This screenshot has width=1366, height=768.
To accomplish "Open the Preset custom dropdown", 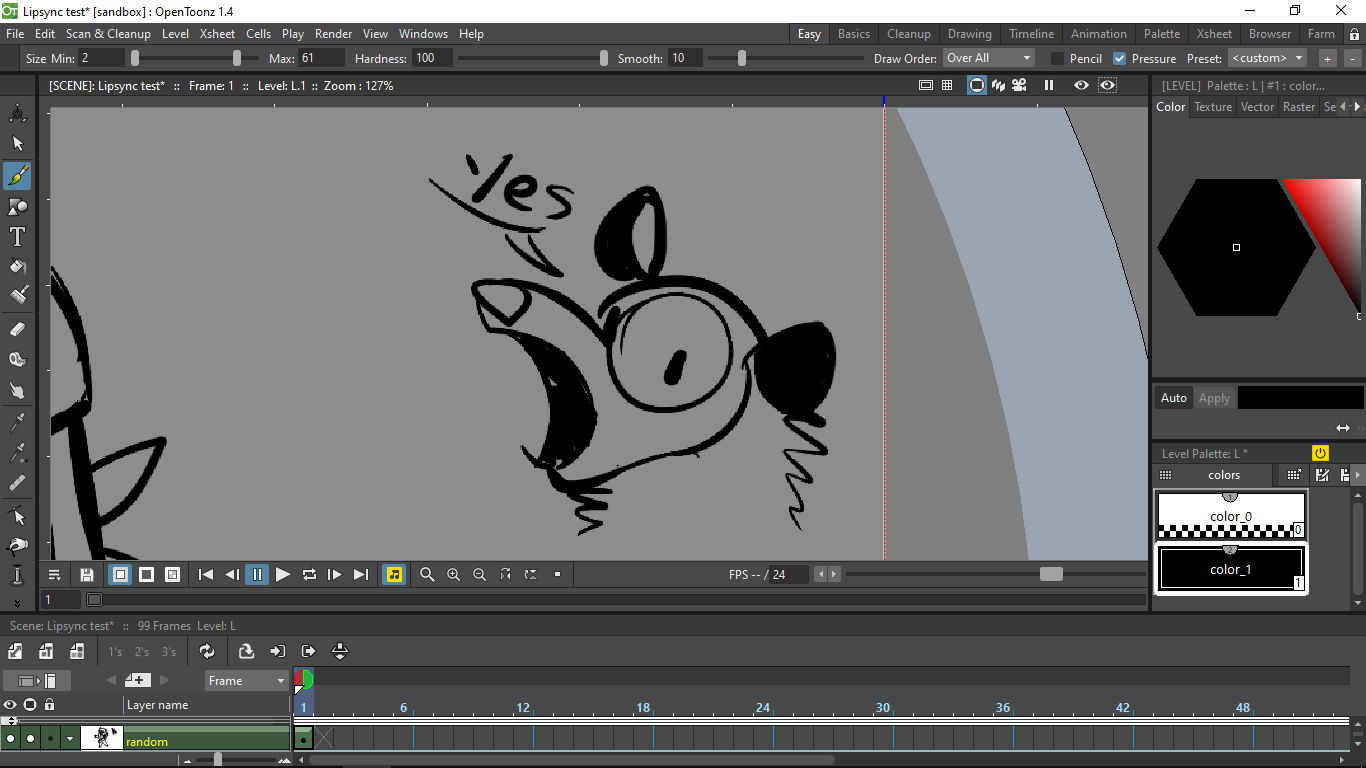I will [1267, 58].
